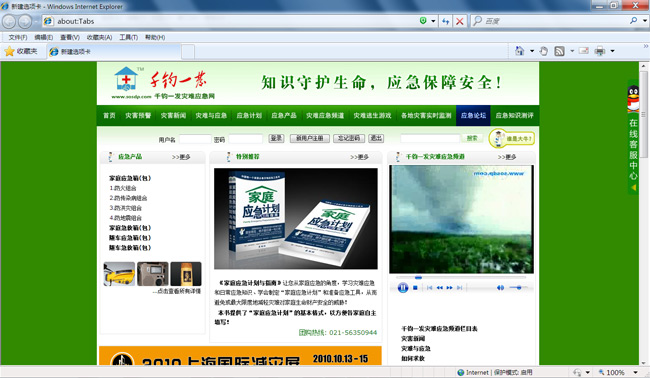The width and height of the screenshot is (650, 378).
Task: Open 首页 in the site navigation
Action: [109, 116]
